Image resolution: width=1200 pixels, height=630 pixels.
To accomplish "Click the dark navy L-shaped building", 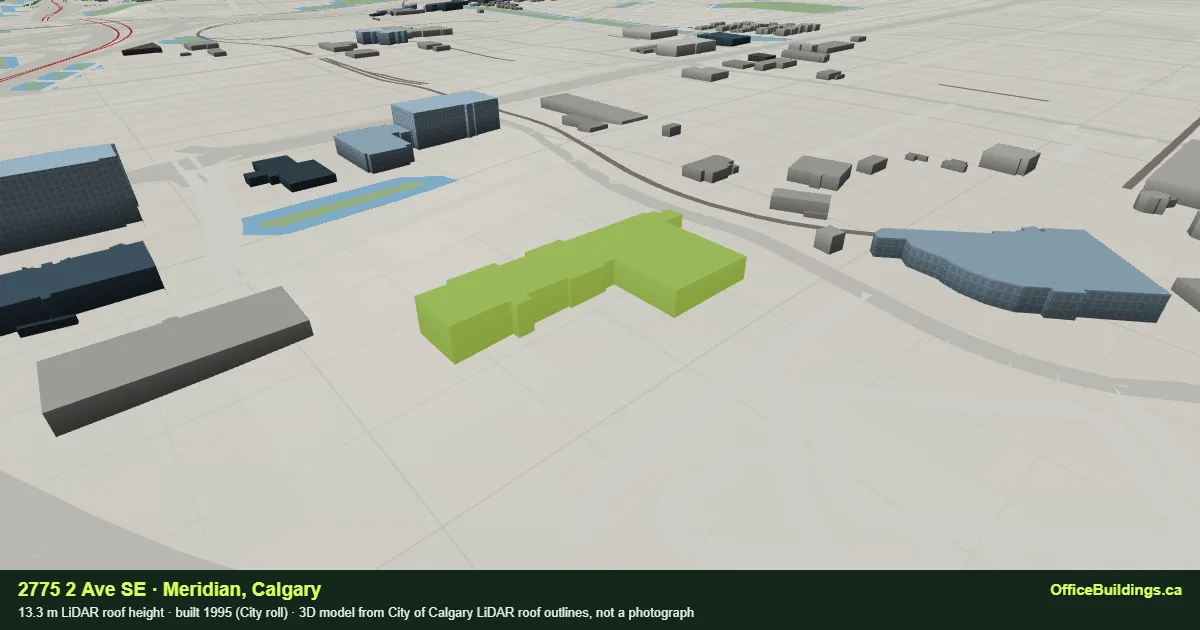I will pyautogui.click(x=290, y=175).
